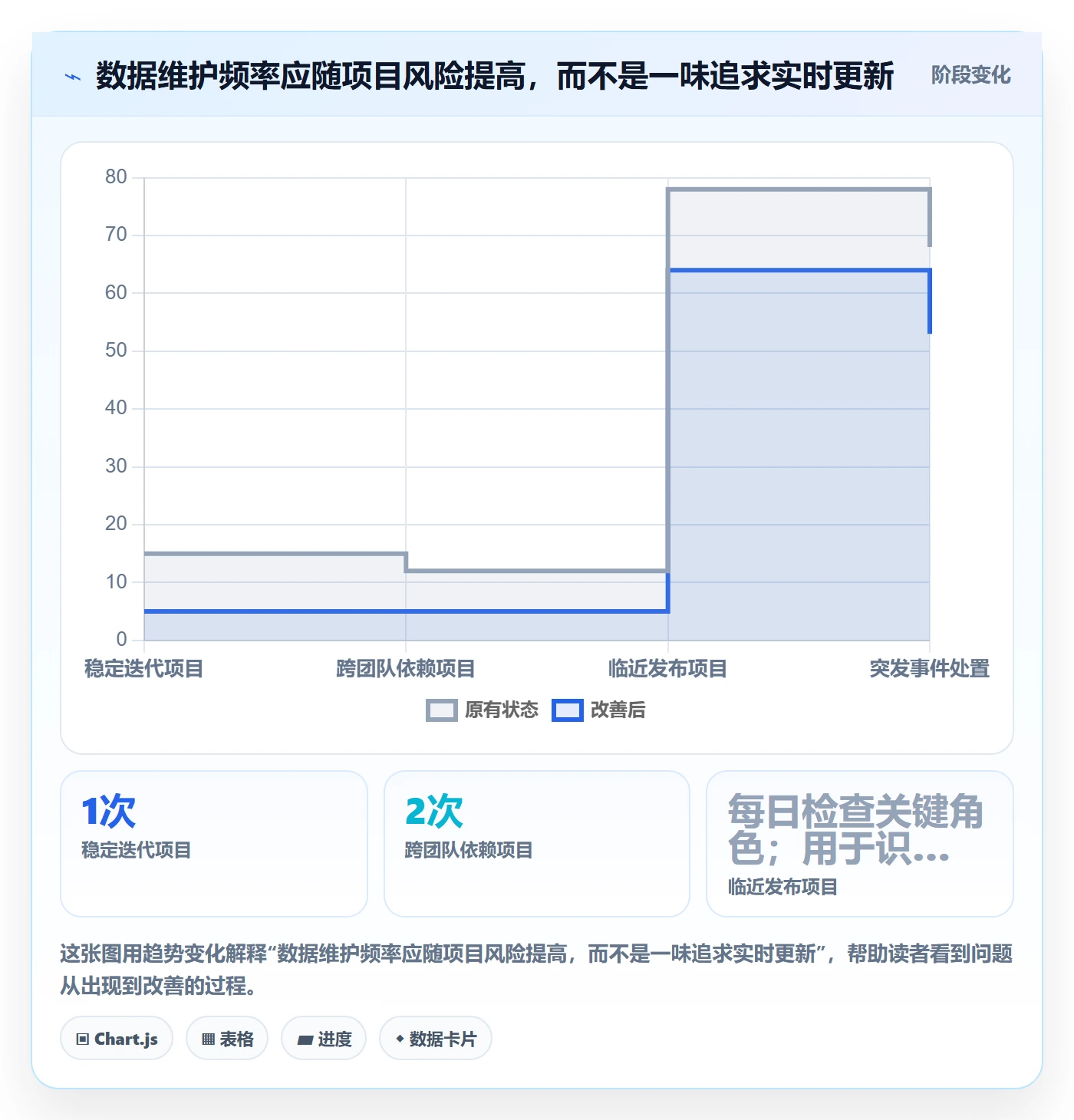This screenshot has height=1120, width=1074.
Task: Click the 数据卡片 tag label
Action: coord(443,1039)
